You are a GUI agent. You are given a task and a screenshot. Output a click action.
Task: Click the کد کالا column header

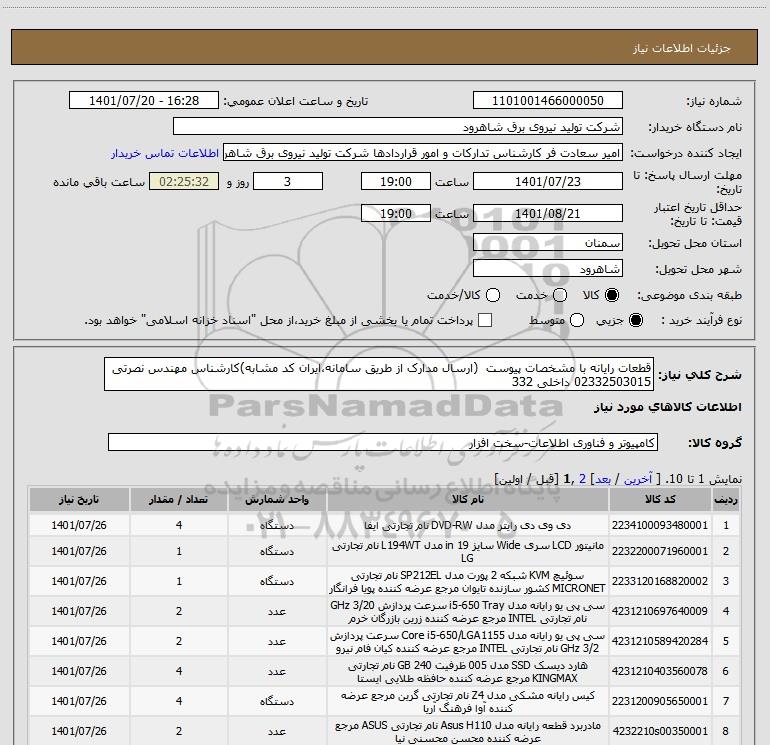tap(660, 499)
